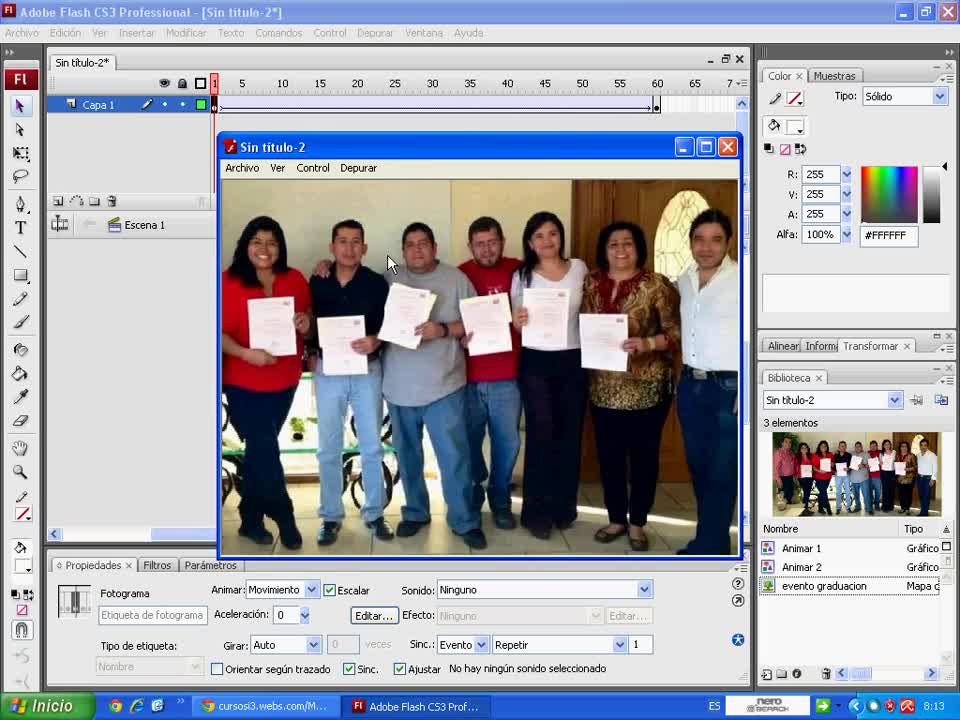Open the Sinc. Evento dropdown
960x720 pixels.
coord(481,645)
